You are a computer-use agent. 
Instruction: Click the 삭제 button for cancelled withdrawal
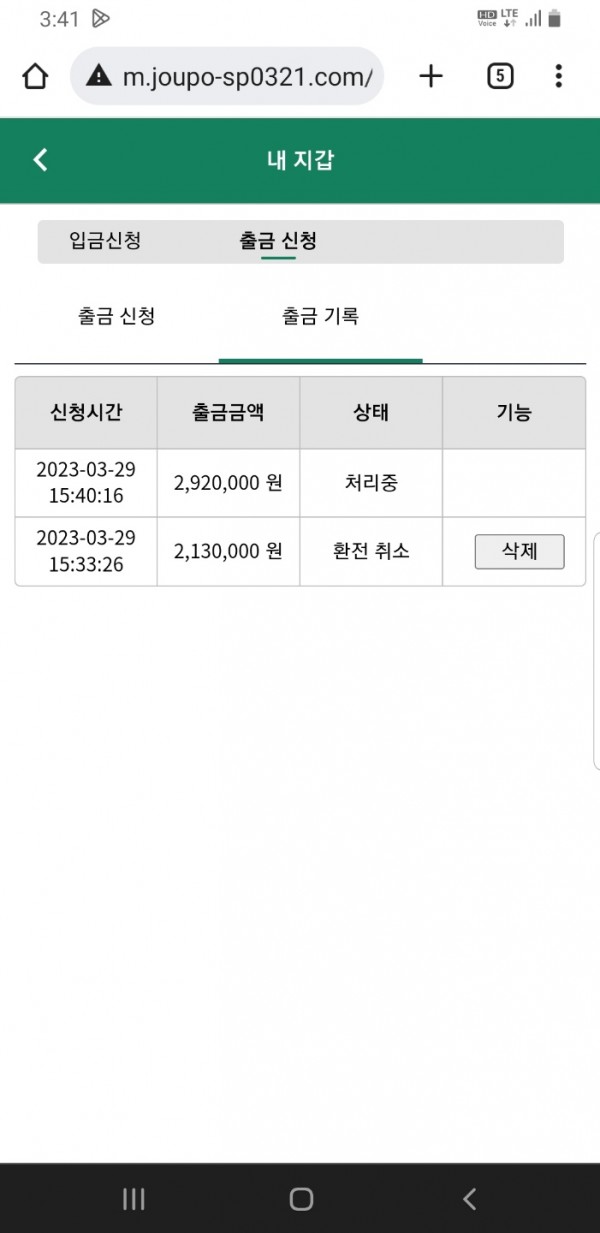point(519,551)
